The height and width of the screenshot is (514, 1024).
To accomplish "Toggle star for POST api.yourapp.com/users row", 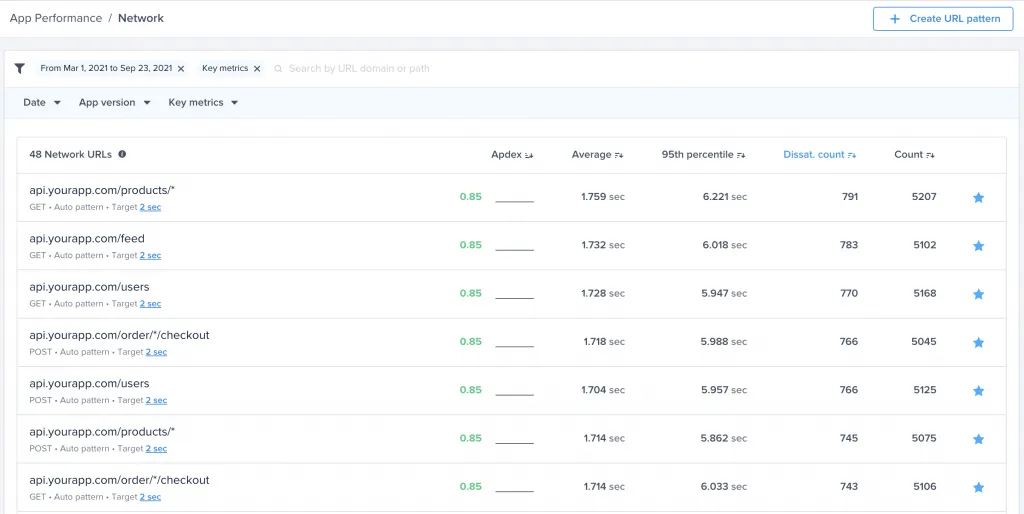I will 978,391.
